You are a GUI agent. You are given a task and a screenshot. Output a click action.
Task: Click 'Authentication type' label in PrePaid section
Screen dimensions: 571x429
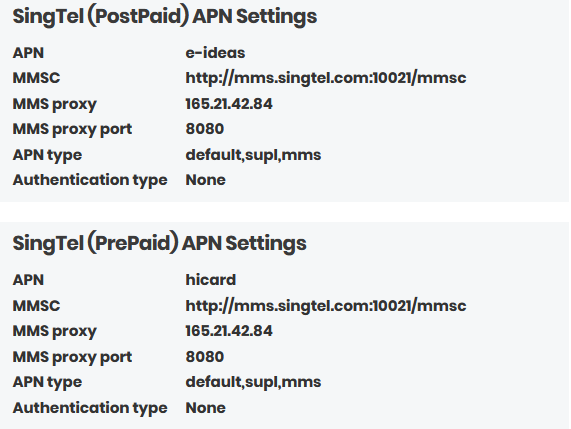click(x=90, y=409)
